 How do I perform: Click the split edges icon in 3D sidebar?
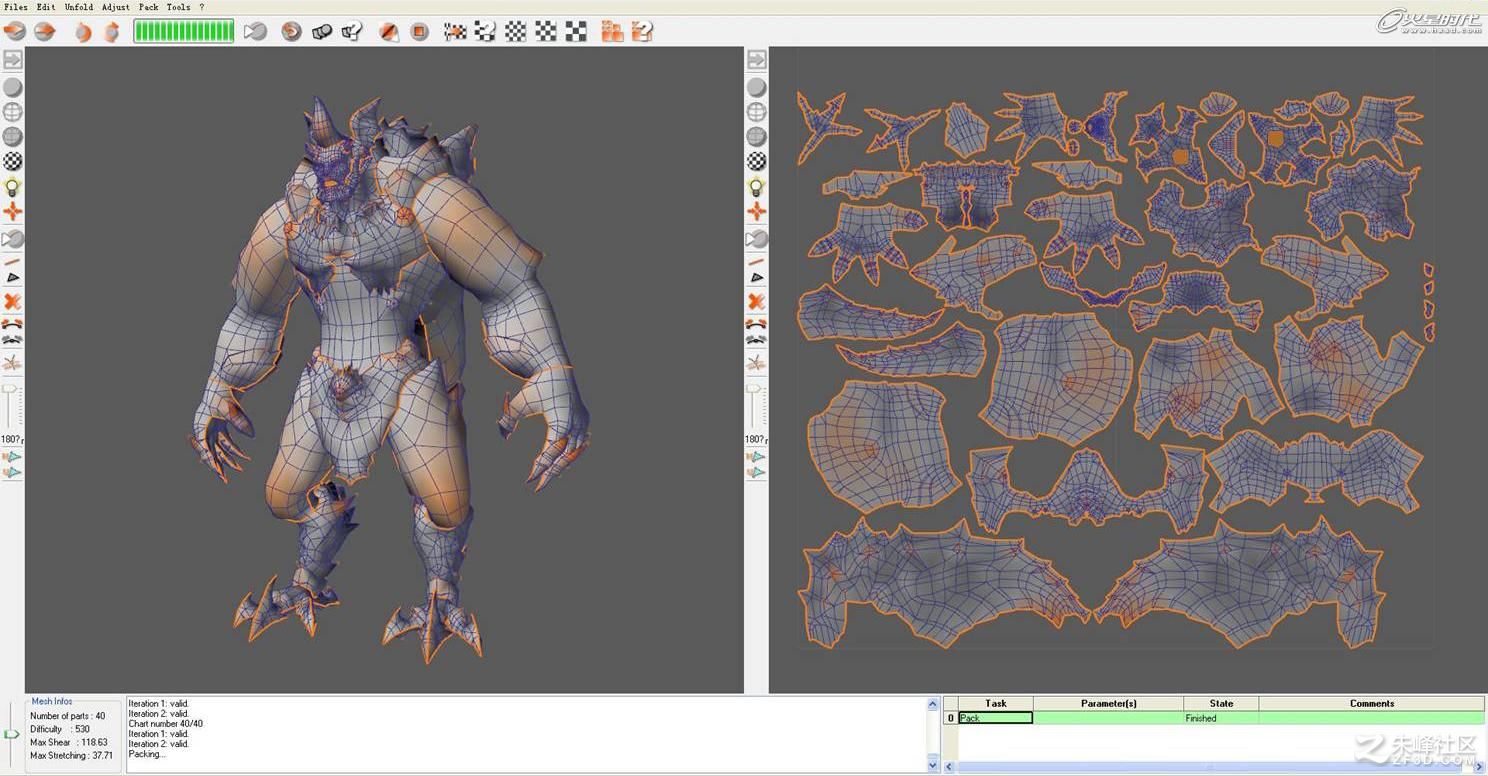tap(12, 341)
